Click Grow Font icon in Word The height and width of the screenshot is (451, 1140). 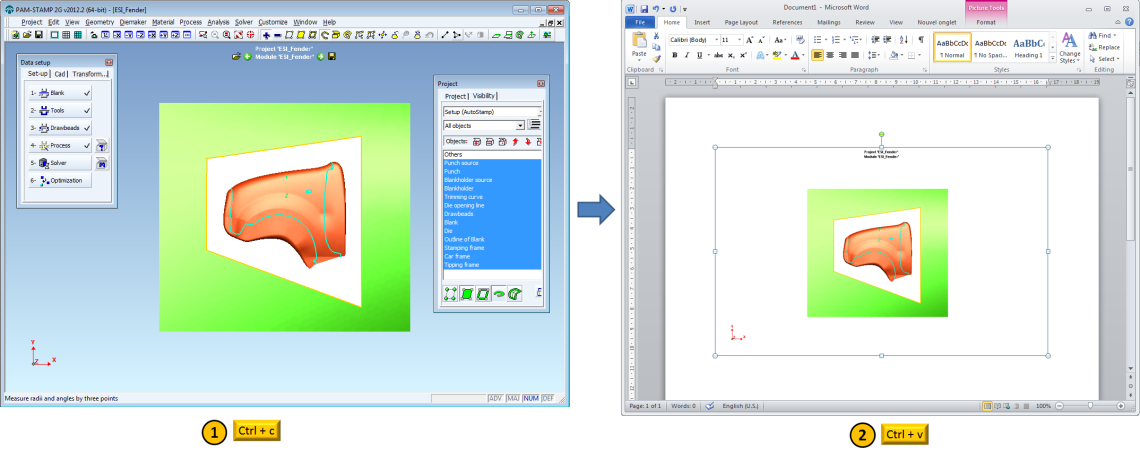(x=750, y=40)
